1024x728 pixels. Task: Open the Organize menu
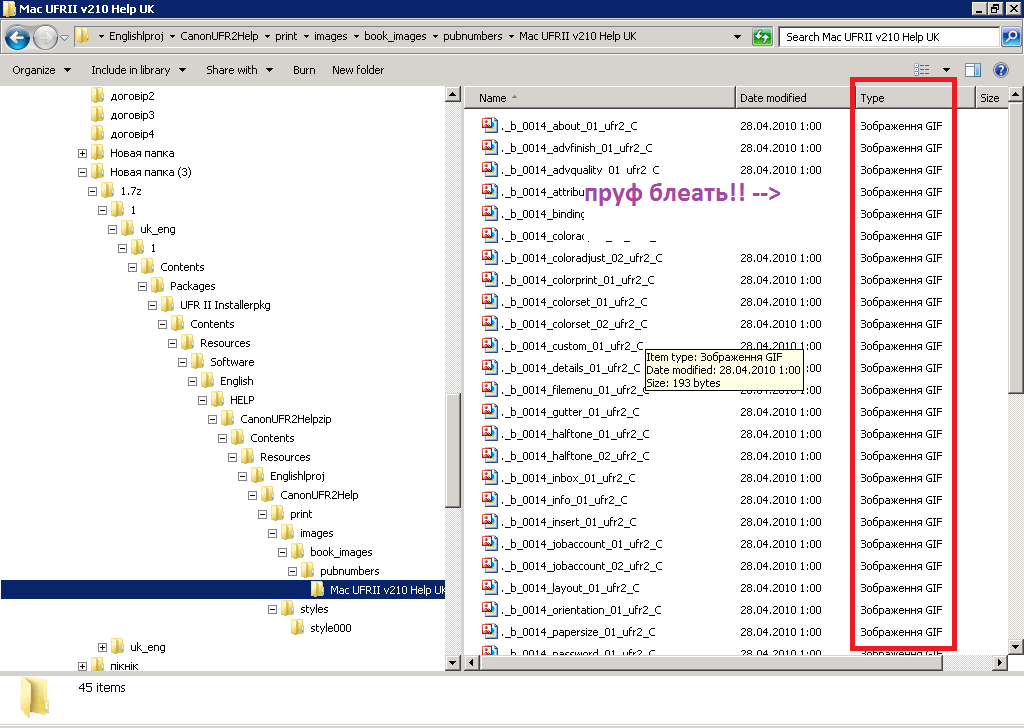[41, 70]
